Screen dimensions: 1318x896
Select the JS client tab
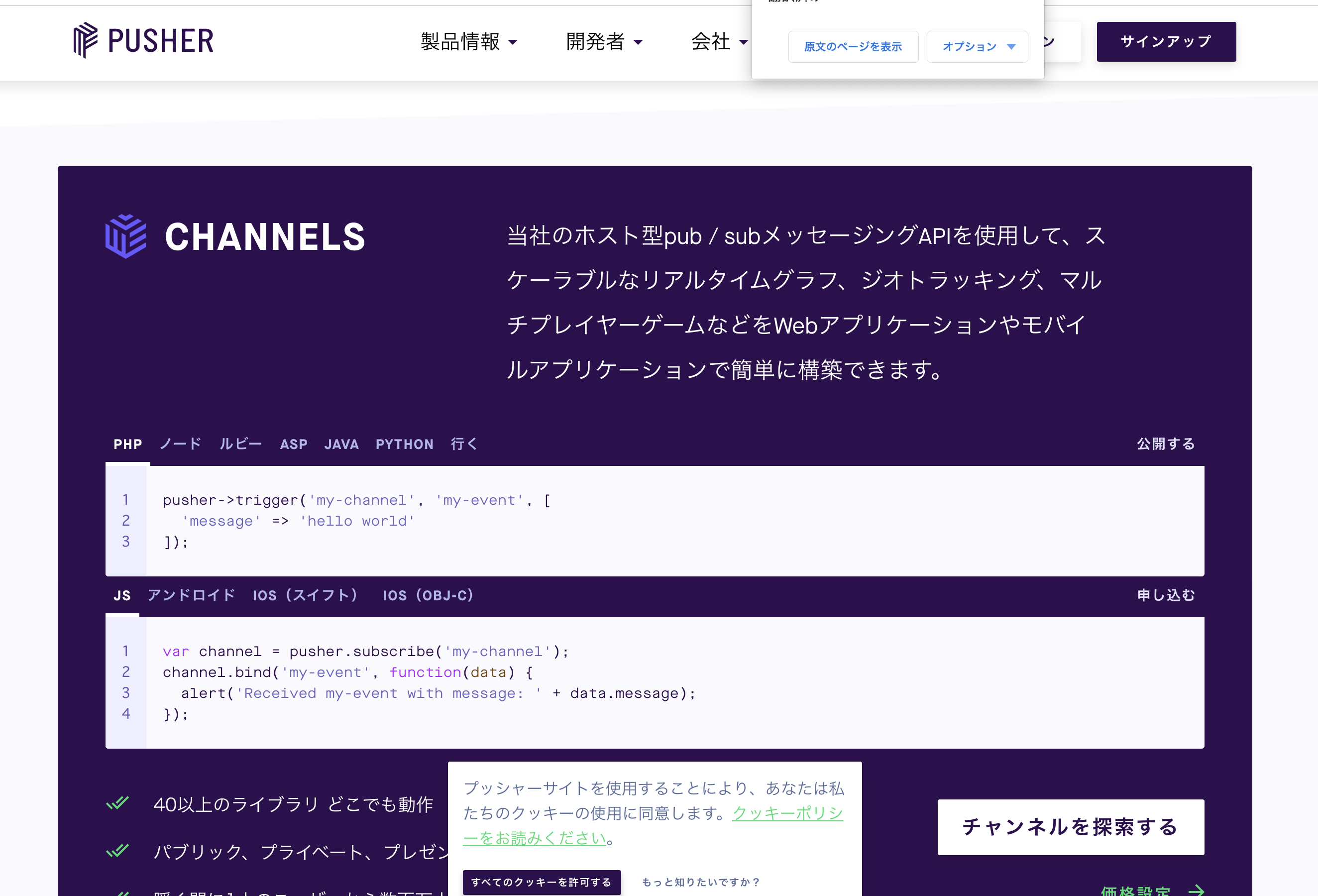(x=122, y=595)
